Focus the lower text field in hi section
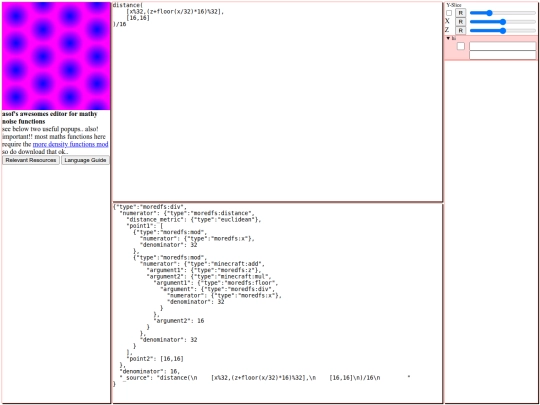 point(502,55)
